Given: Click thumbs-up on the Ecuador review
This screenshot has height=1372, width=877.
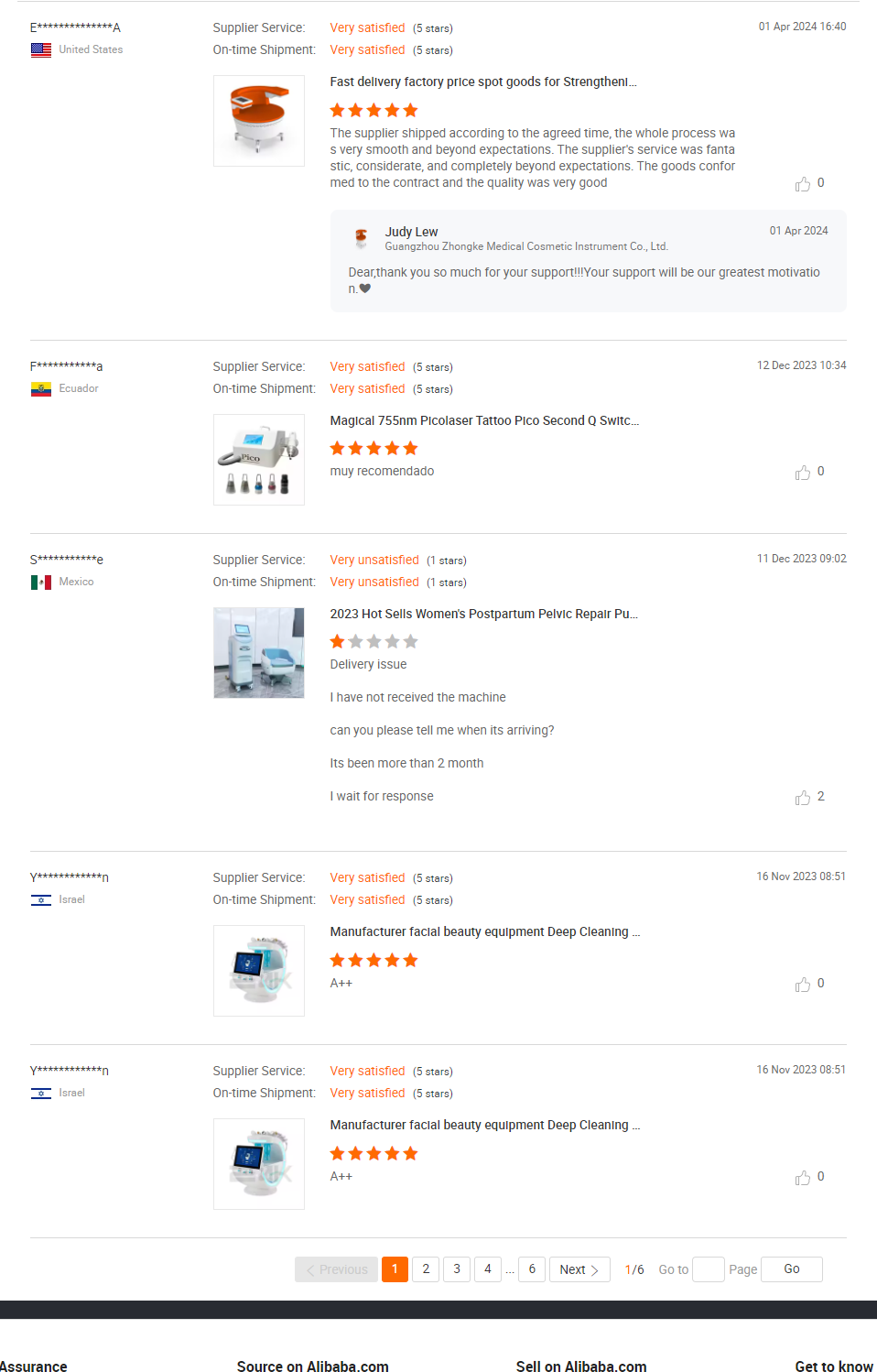Looking at the screenshot, I should point(803,473).
